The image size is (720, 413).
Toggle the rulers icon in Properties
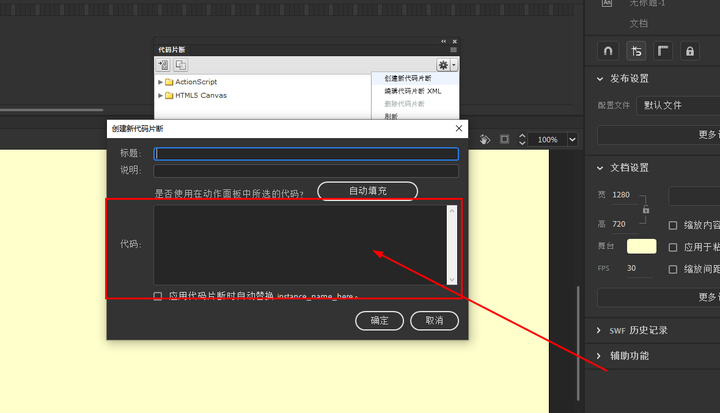[x=663, y=51]
